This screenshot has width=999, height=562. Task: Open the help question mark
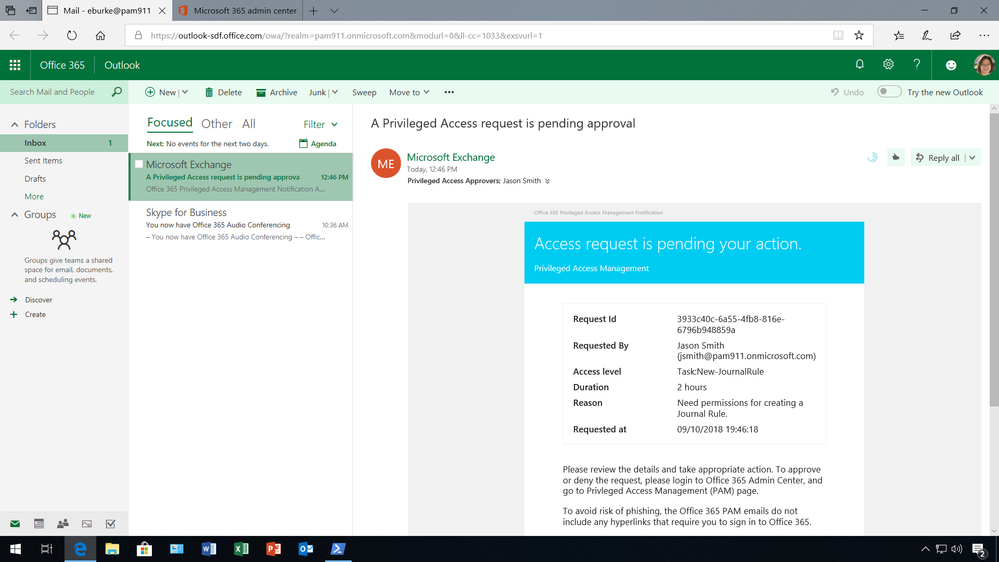(916, 64)
